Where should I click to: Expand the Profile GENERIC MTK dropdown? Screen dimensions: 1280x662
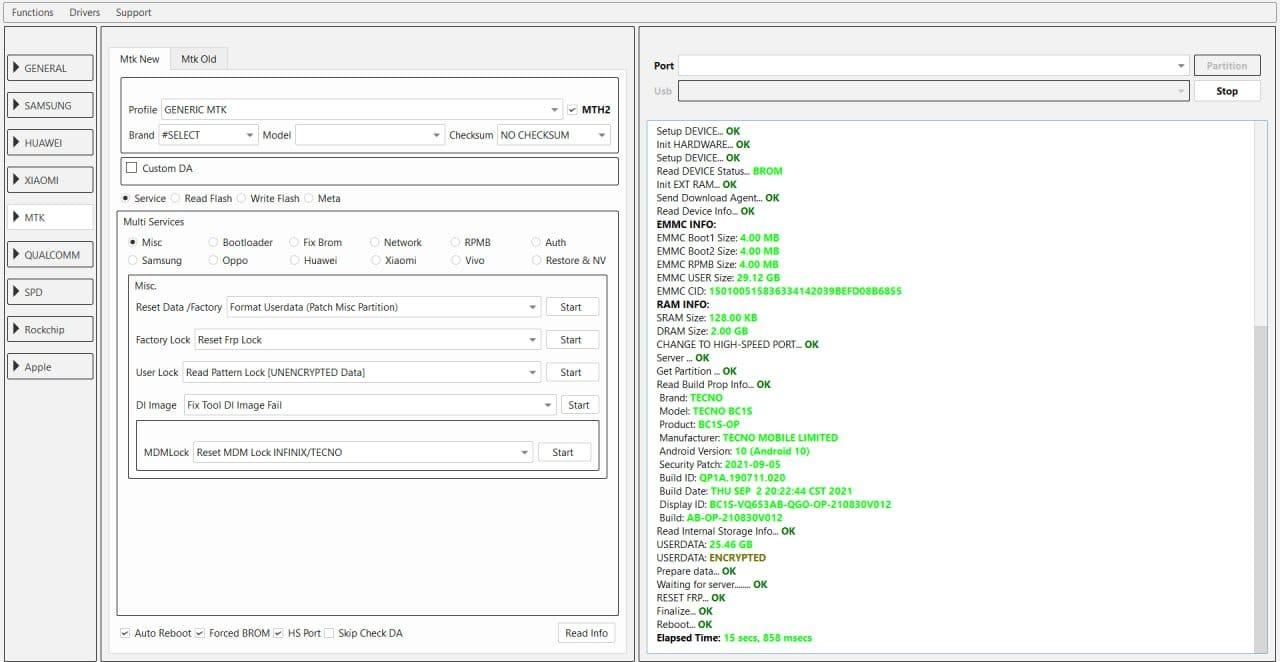pyautogui.click(x=360, y=110)
